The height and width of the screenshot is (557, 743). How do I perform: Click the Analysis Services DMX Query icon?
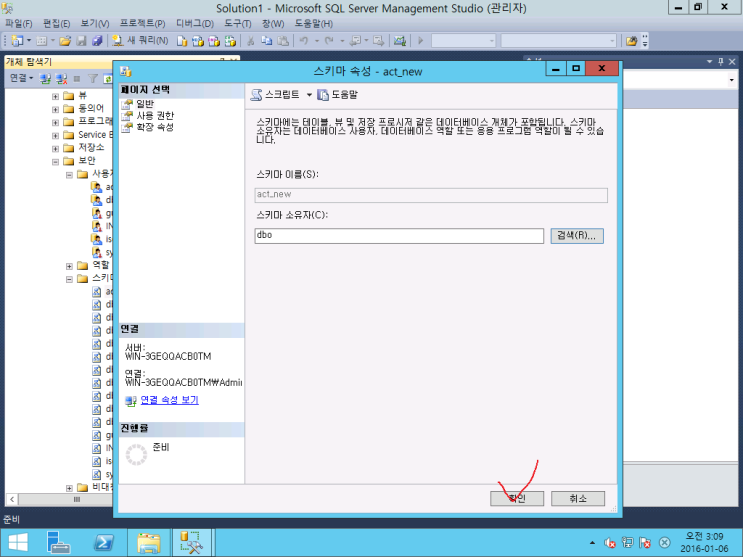214,41
